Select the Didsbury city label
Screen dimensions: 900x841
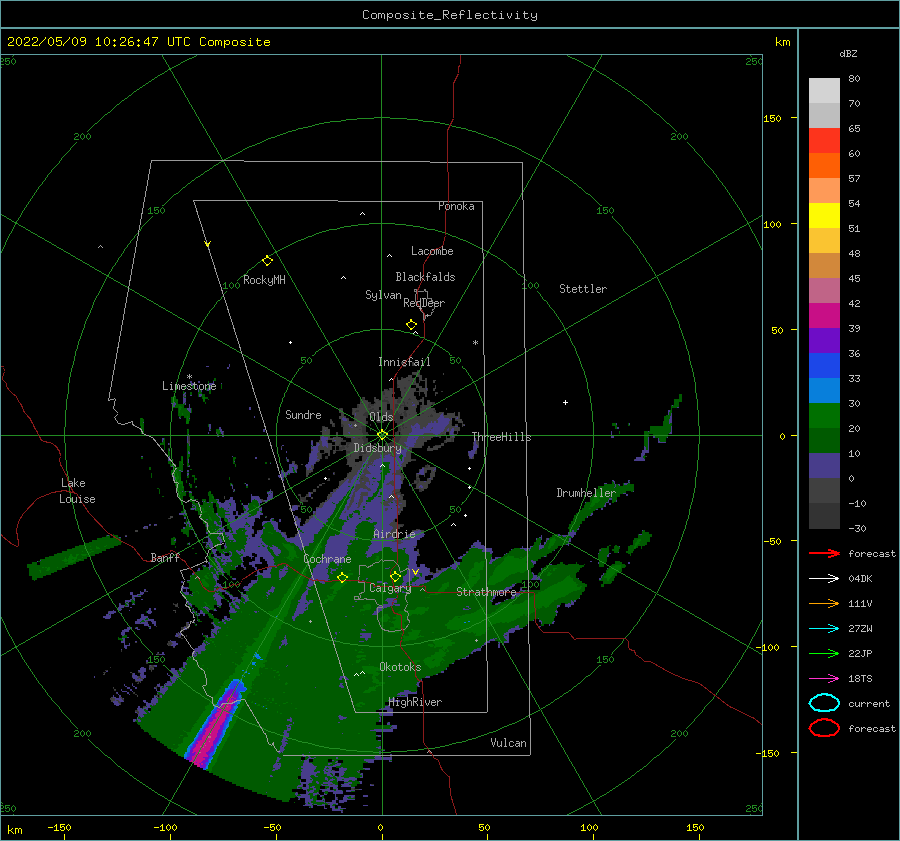click(x=378, y=448)
